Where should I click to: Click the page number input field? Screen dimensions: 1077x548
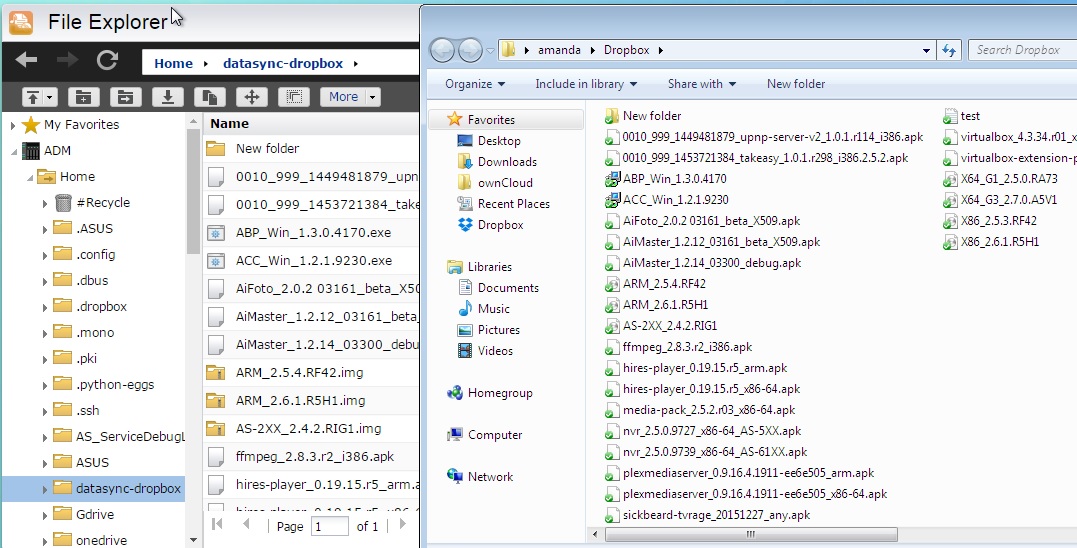329,526
